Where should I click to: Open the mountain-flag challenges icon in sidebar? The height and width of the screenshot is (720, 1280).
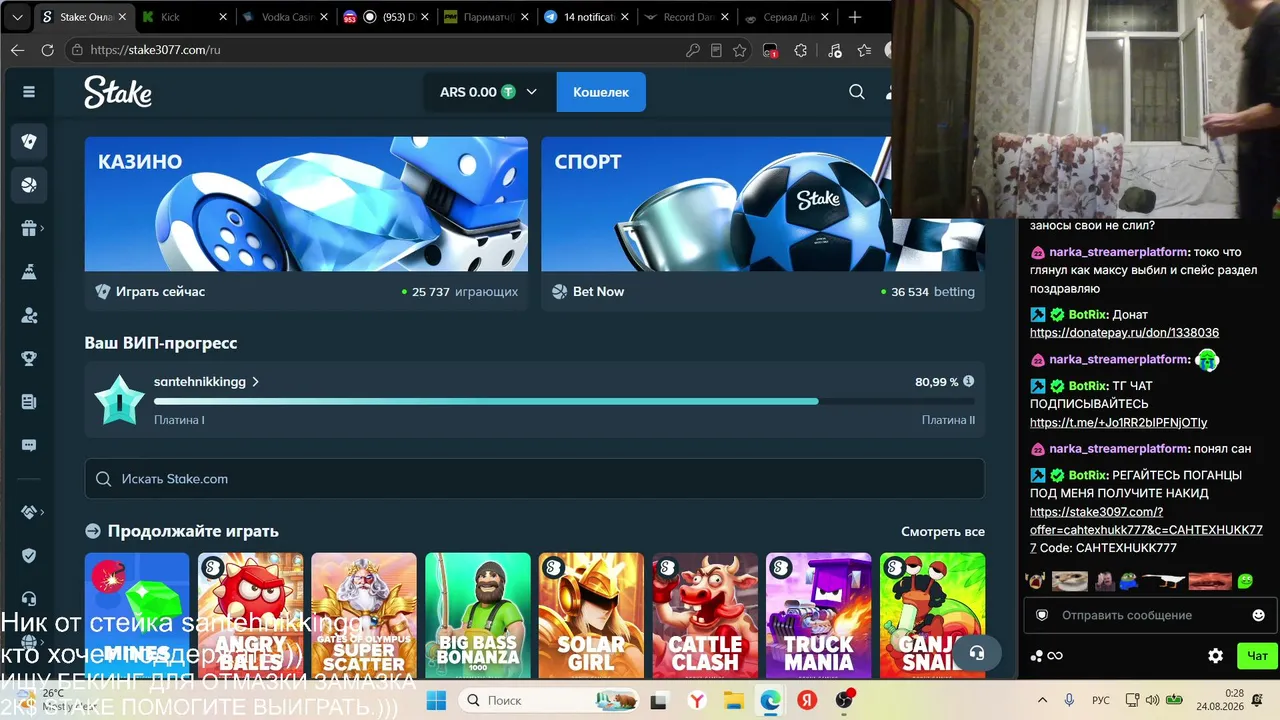29,272
